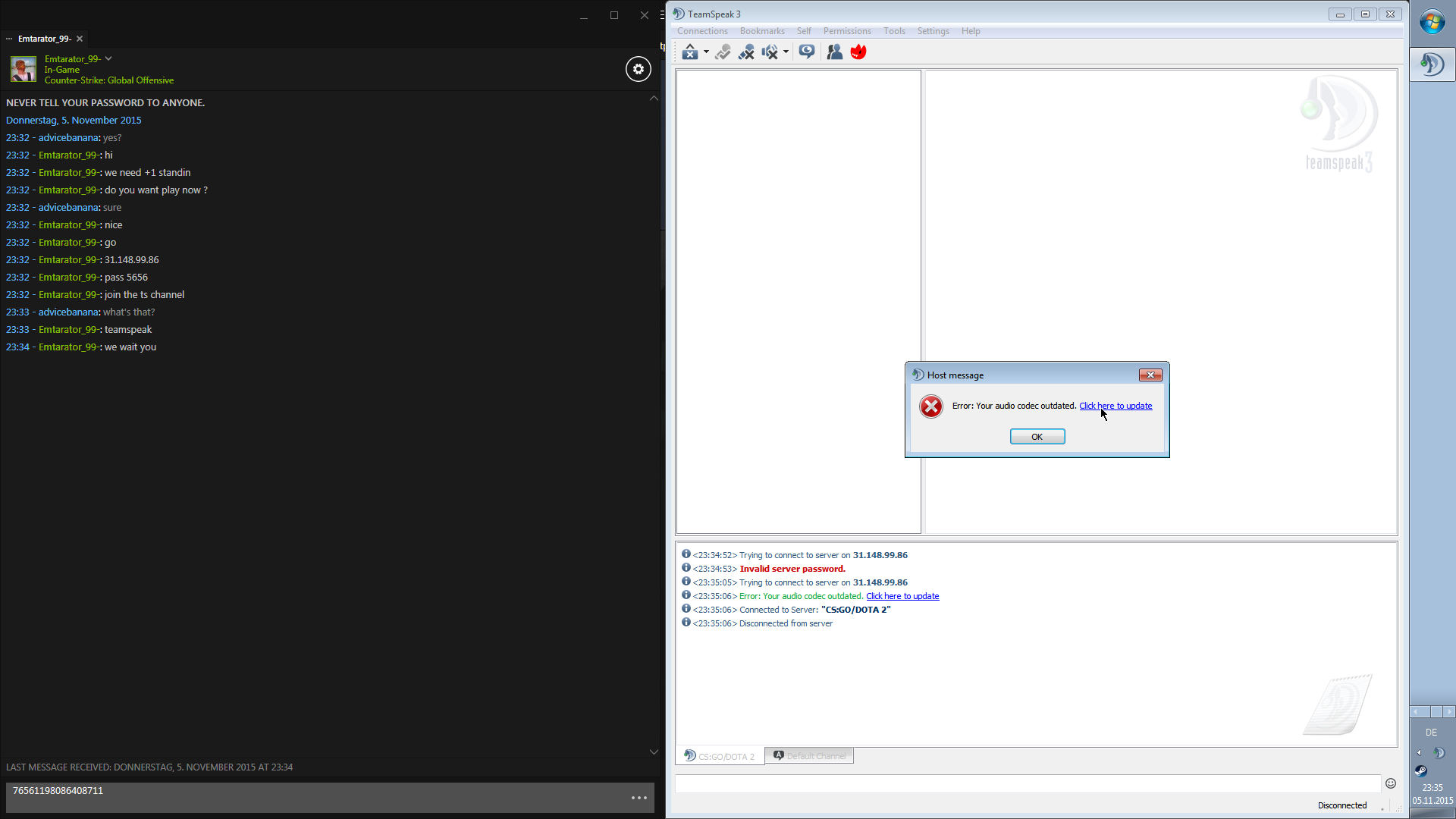
Task: Open the speaker mute dropdown arrow
Action: pyautogui.click(x=786, y=52)
